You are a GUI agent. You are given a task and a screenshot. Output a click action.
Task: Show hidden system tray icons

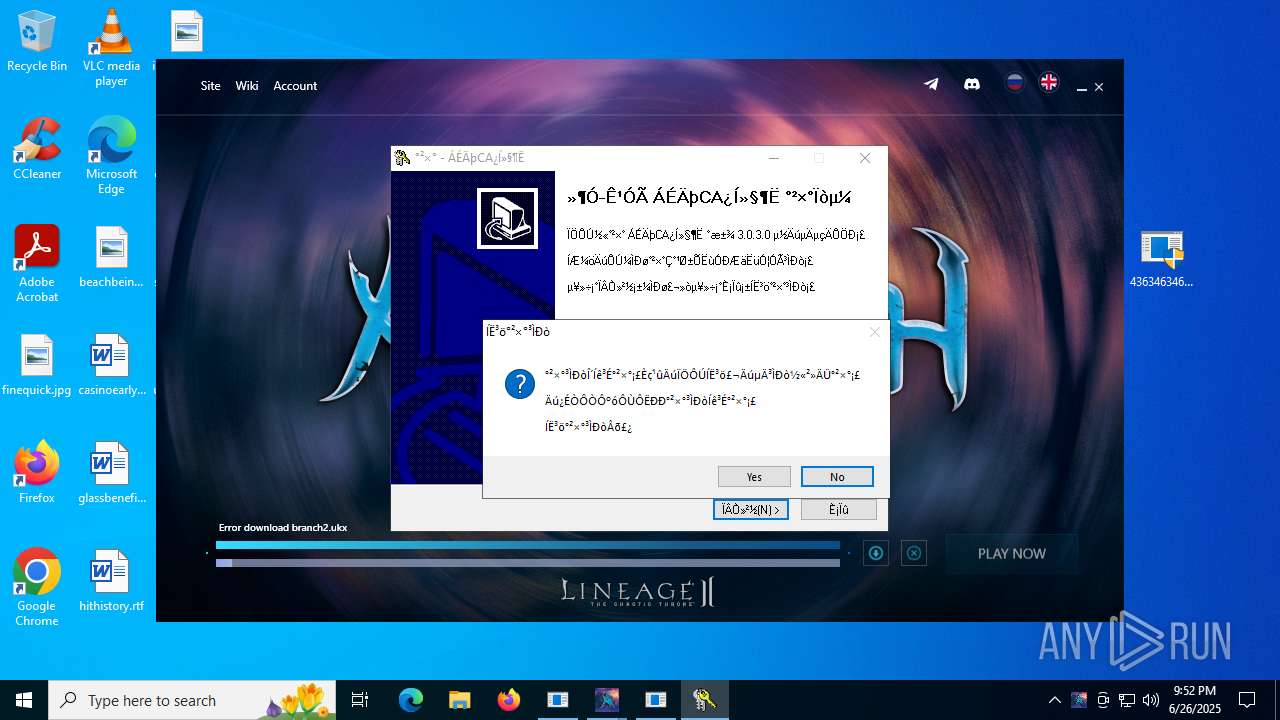tap(1054, 700)
